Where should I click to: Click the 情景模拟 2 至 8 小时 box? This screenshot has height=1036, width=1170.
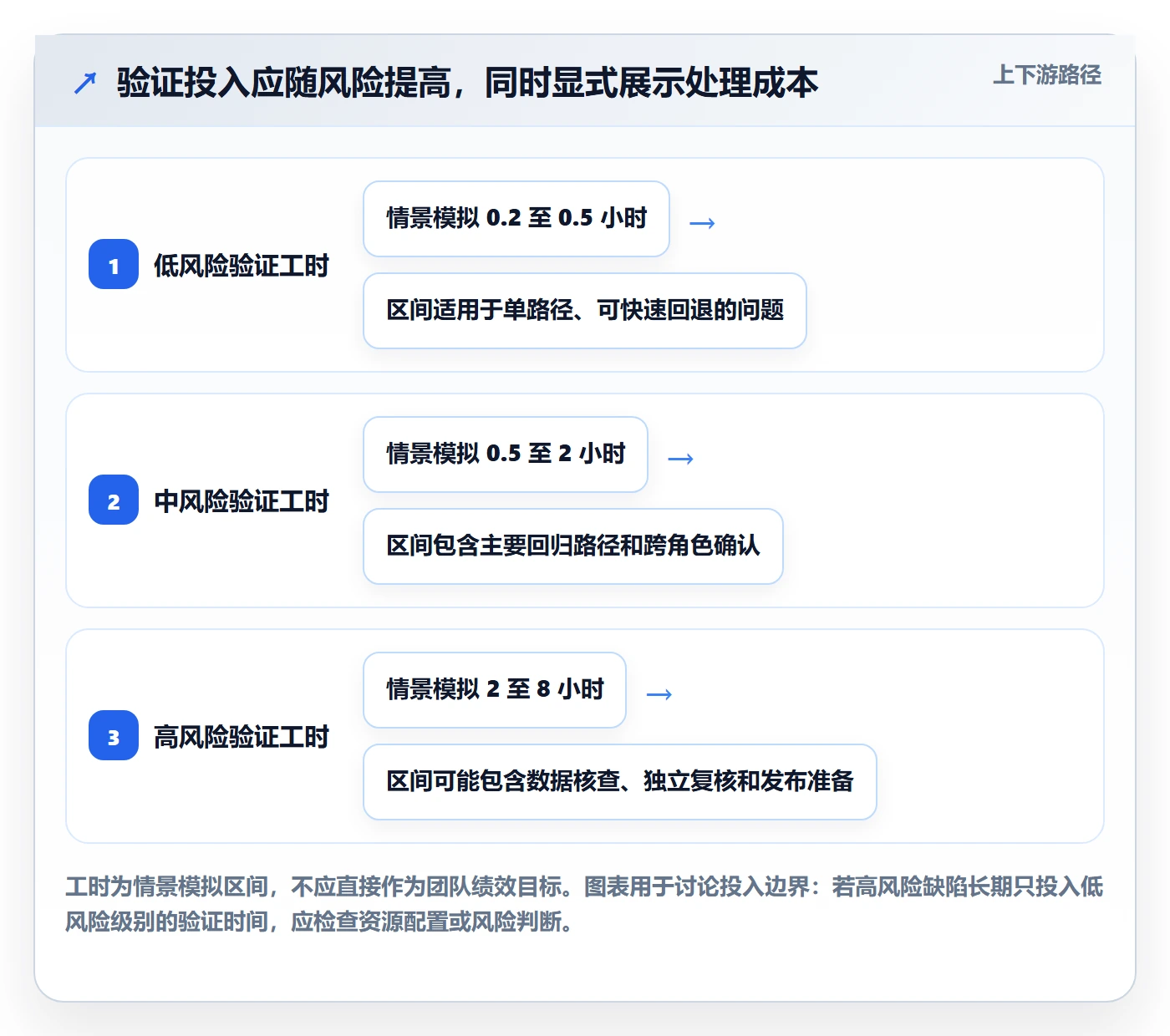coord(495,690)
